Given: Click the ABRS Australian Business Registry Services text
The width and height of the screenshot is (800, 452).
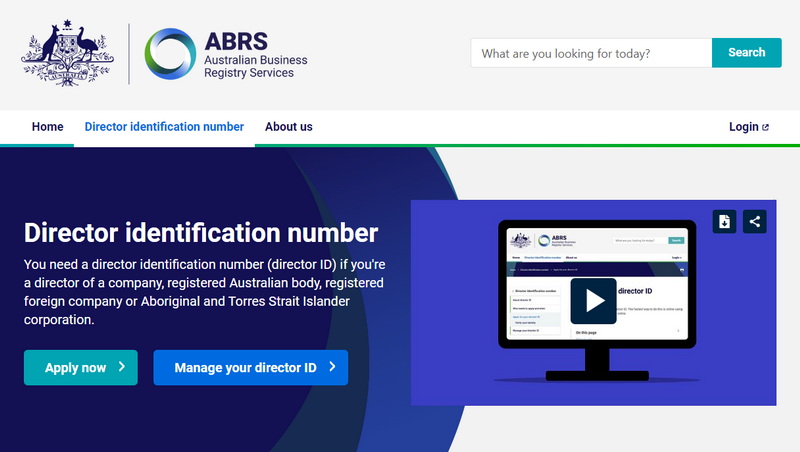Looking at the screenshot, I should [x=256, y=55].
